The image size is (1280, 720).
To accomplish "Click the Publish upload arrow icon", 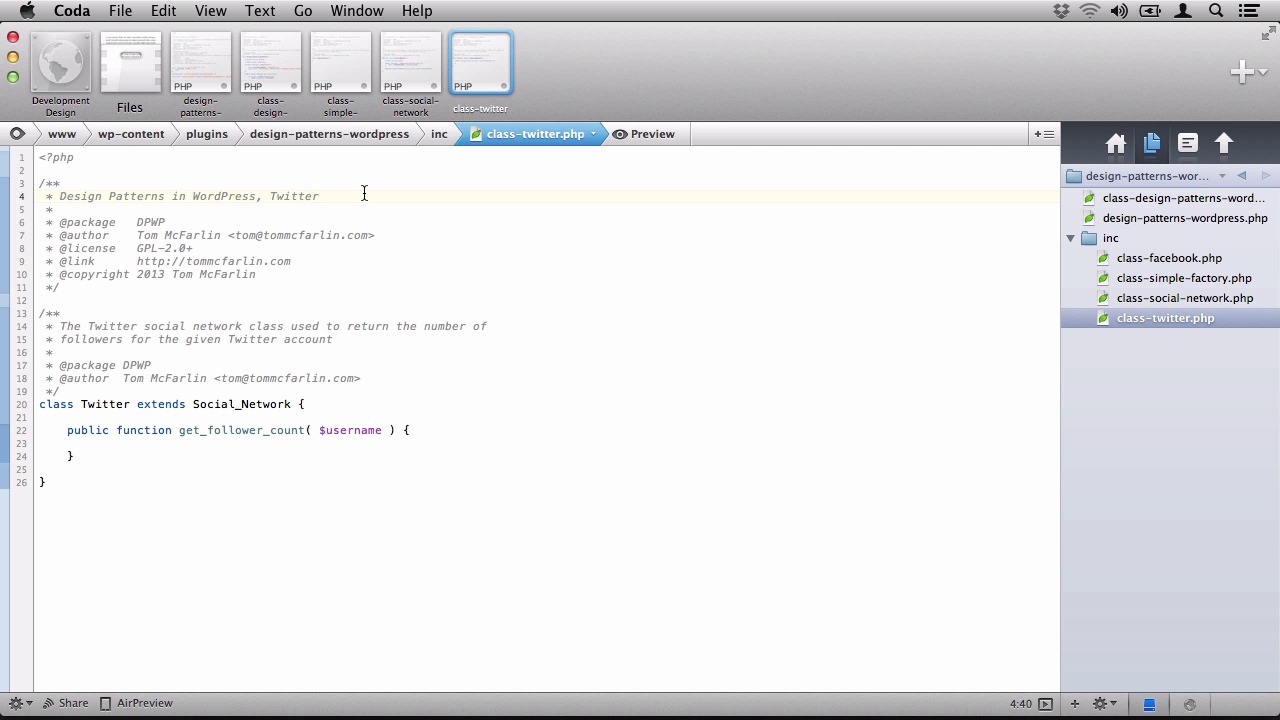I will 1224,144.
